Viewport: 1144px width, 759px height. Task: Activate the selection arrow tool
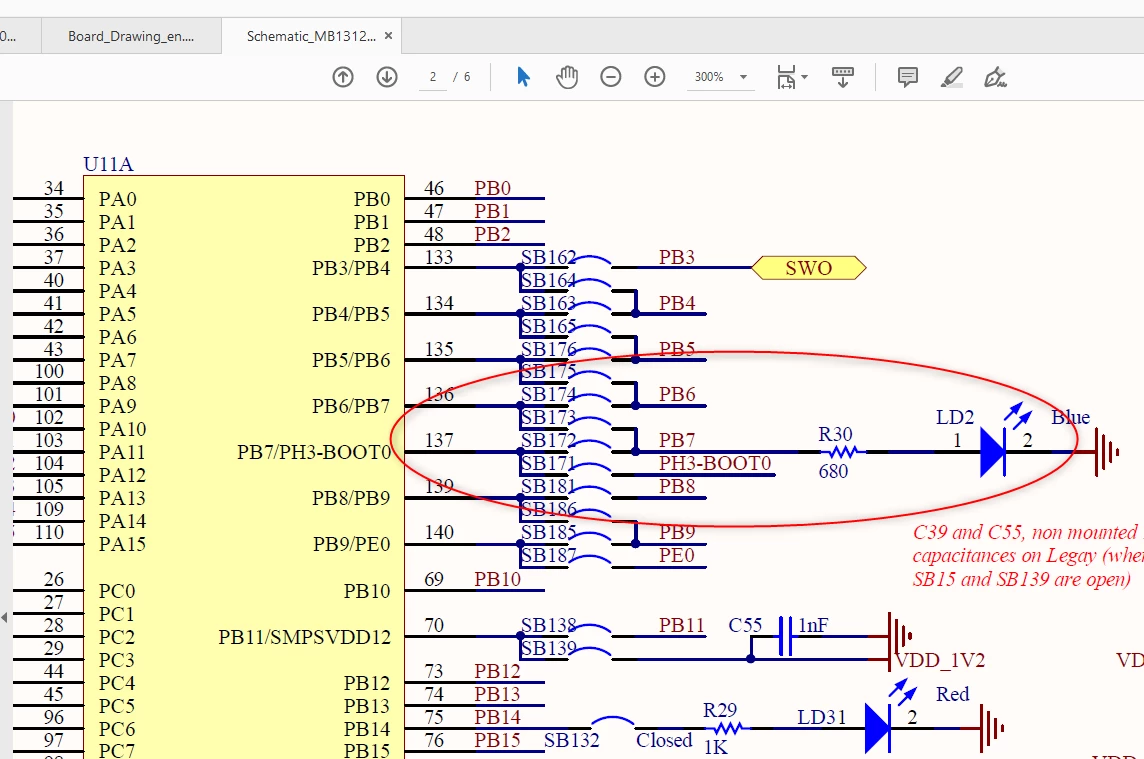coord(523,77)
